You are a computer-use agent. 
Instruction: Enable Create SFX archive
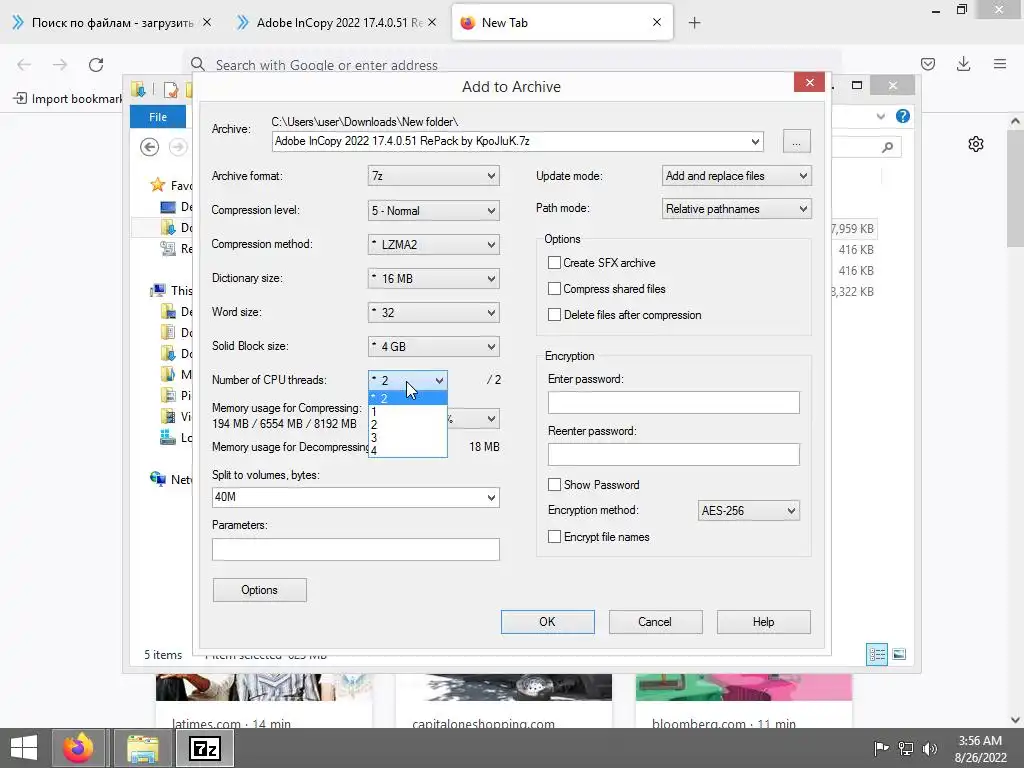click(x=554, y=263)
